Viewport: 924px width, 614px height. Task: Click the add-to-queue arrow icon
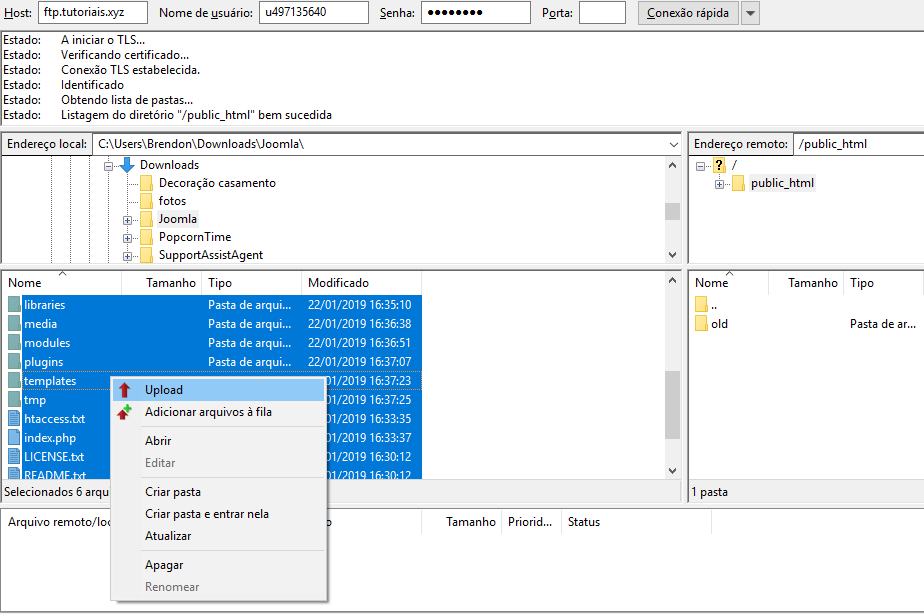click(124, 412)
